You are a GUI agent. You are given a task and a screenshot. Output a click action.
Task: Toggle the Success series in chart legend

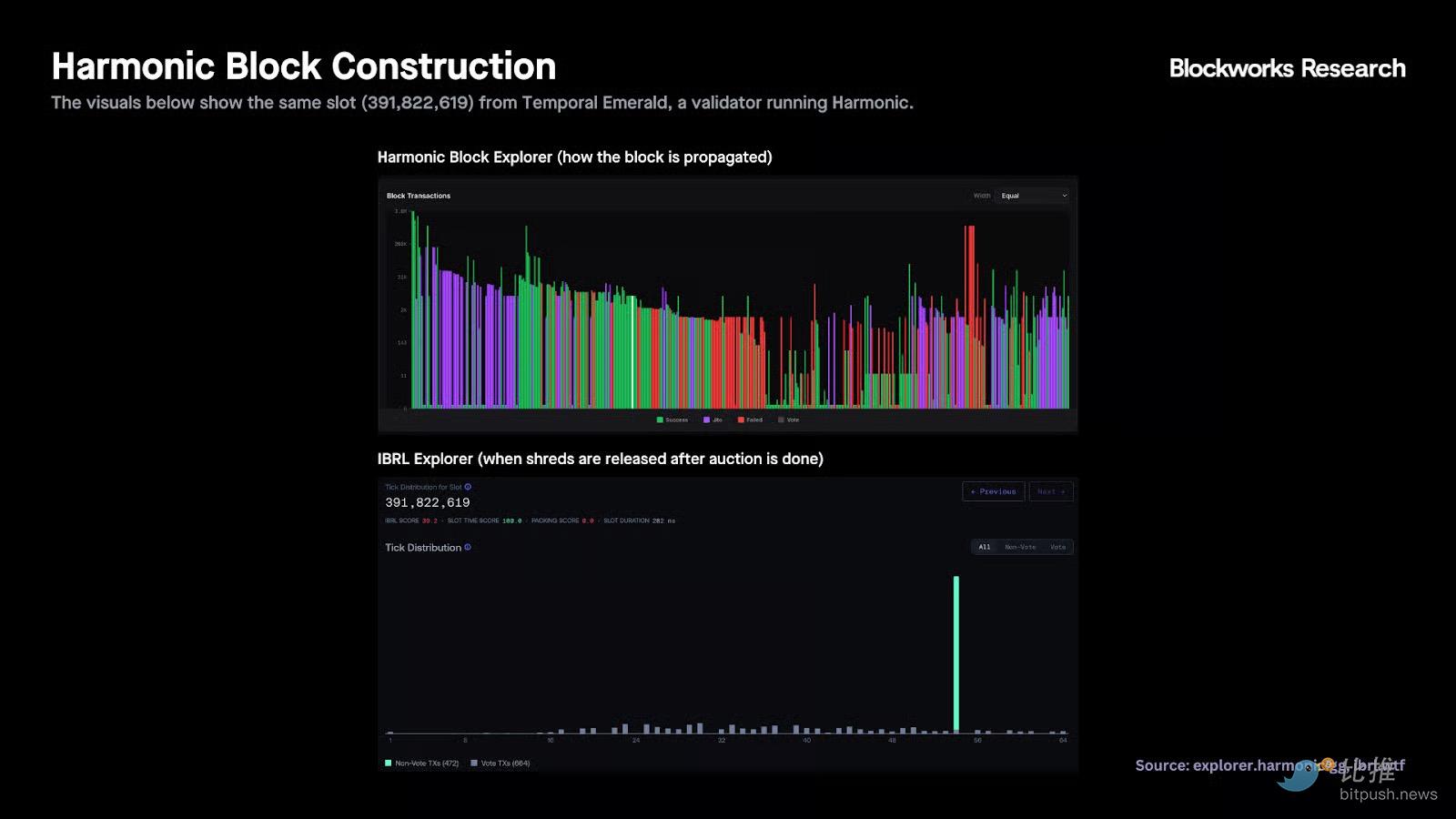(672, 420)
